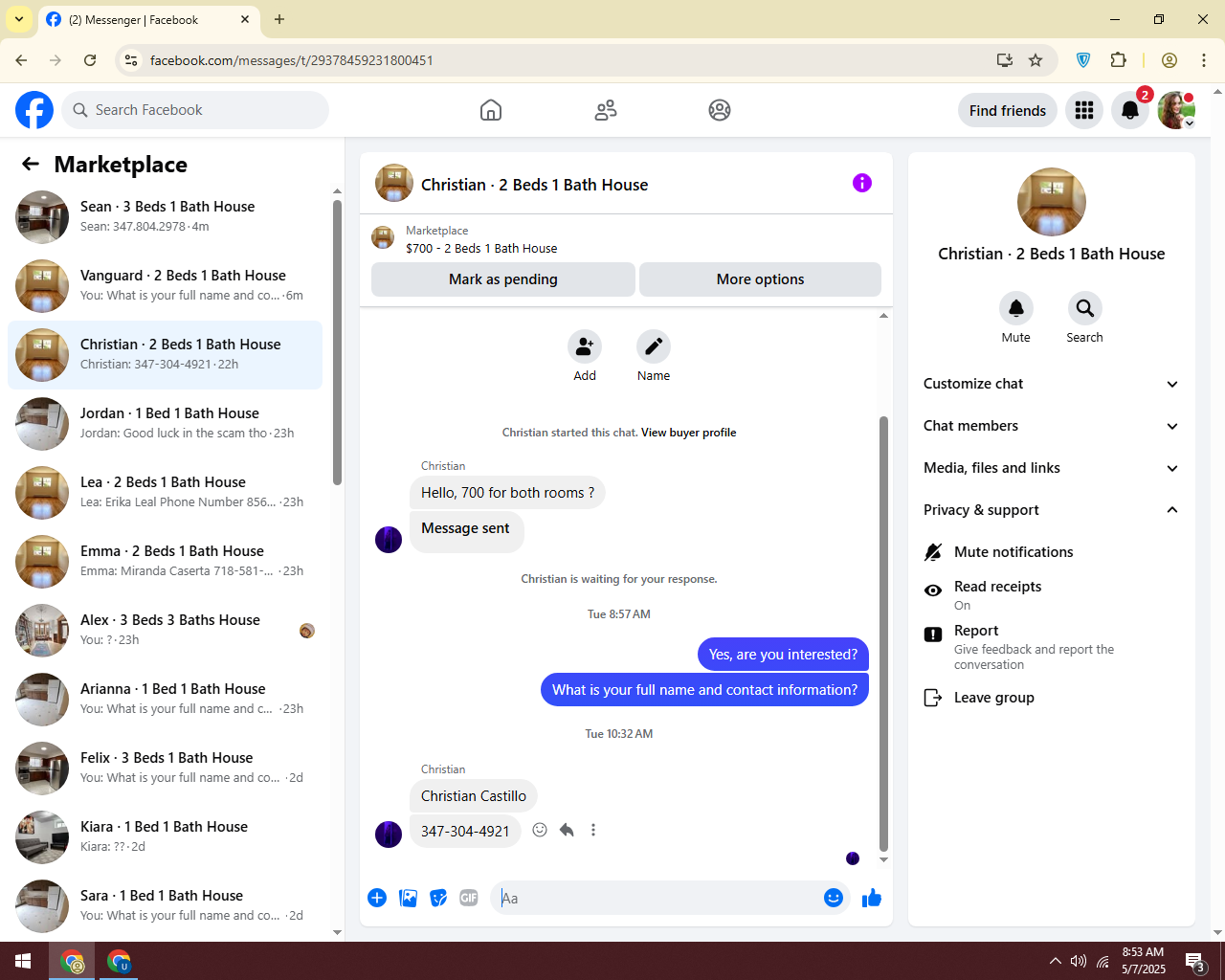Screen dimensions: 1225x980
Task: Toggle Mute notifications option
Action: tap(1052, 552)
